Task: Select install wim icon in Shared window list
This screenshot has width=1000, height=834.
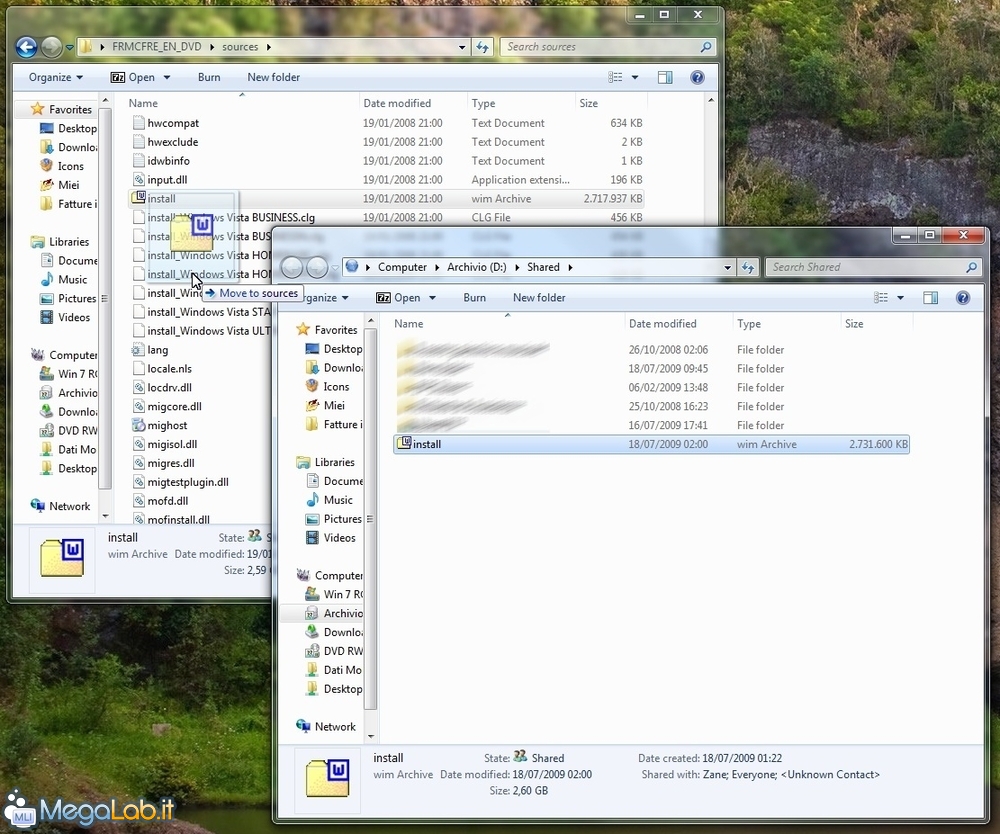Action: tap(404, 443)
